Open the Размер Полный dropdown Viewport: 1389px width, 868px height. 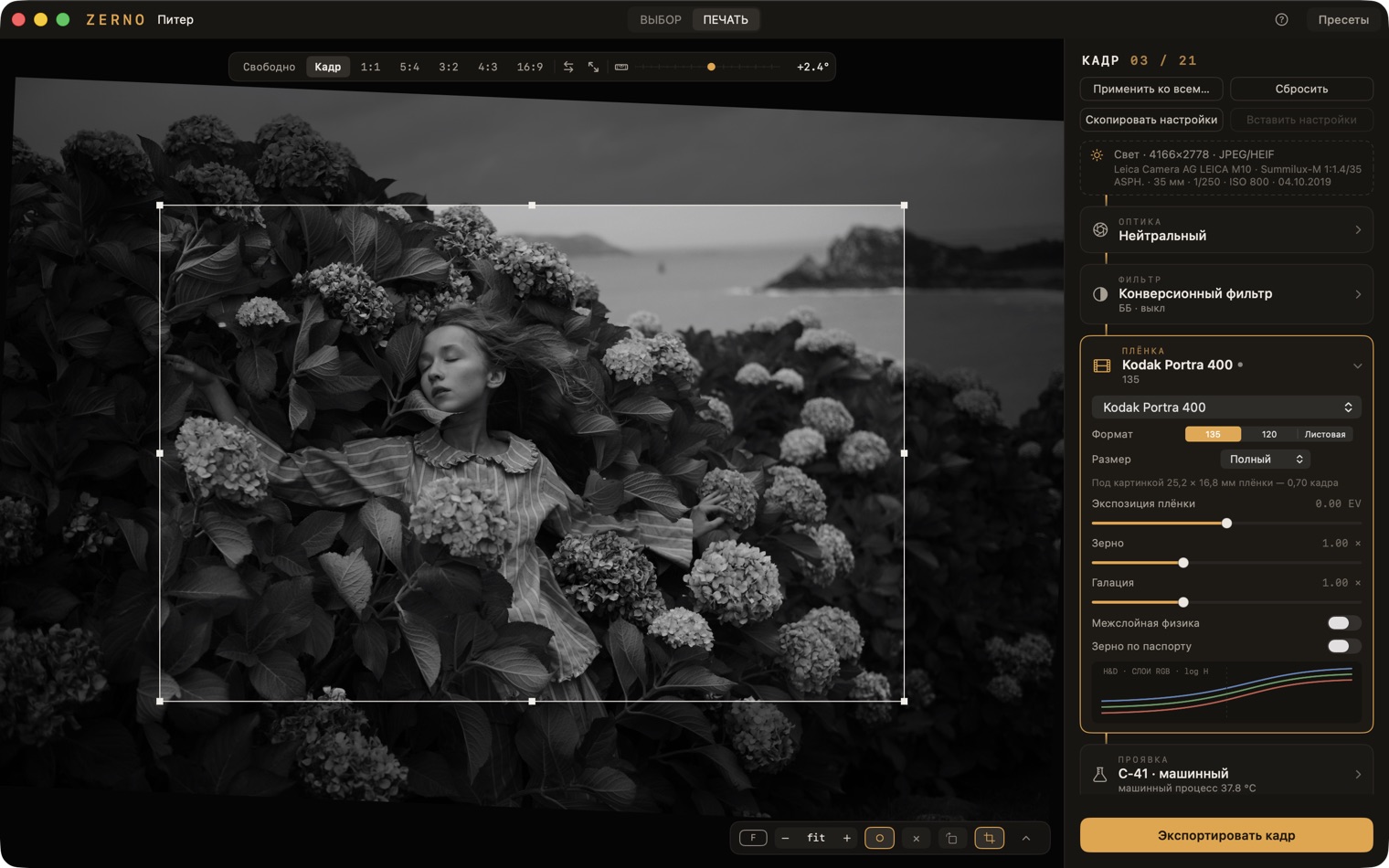click(x=1266, y=460)
